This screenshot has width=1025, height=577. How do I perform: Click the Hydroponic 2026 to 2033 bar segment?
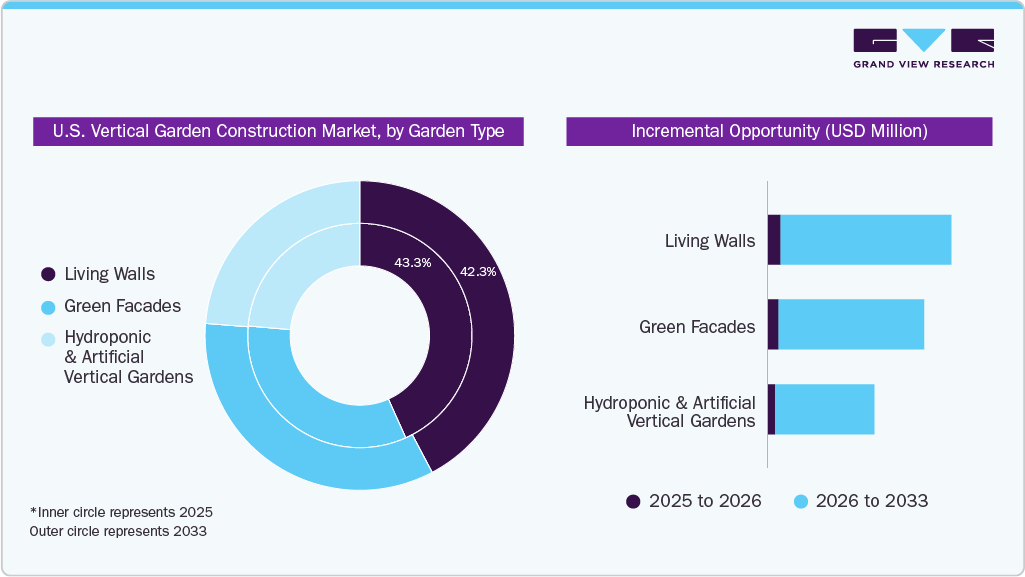(824, 410)
